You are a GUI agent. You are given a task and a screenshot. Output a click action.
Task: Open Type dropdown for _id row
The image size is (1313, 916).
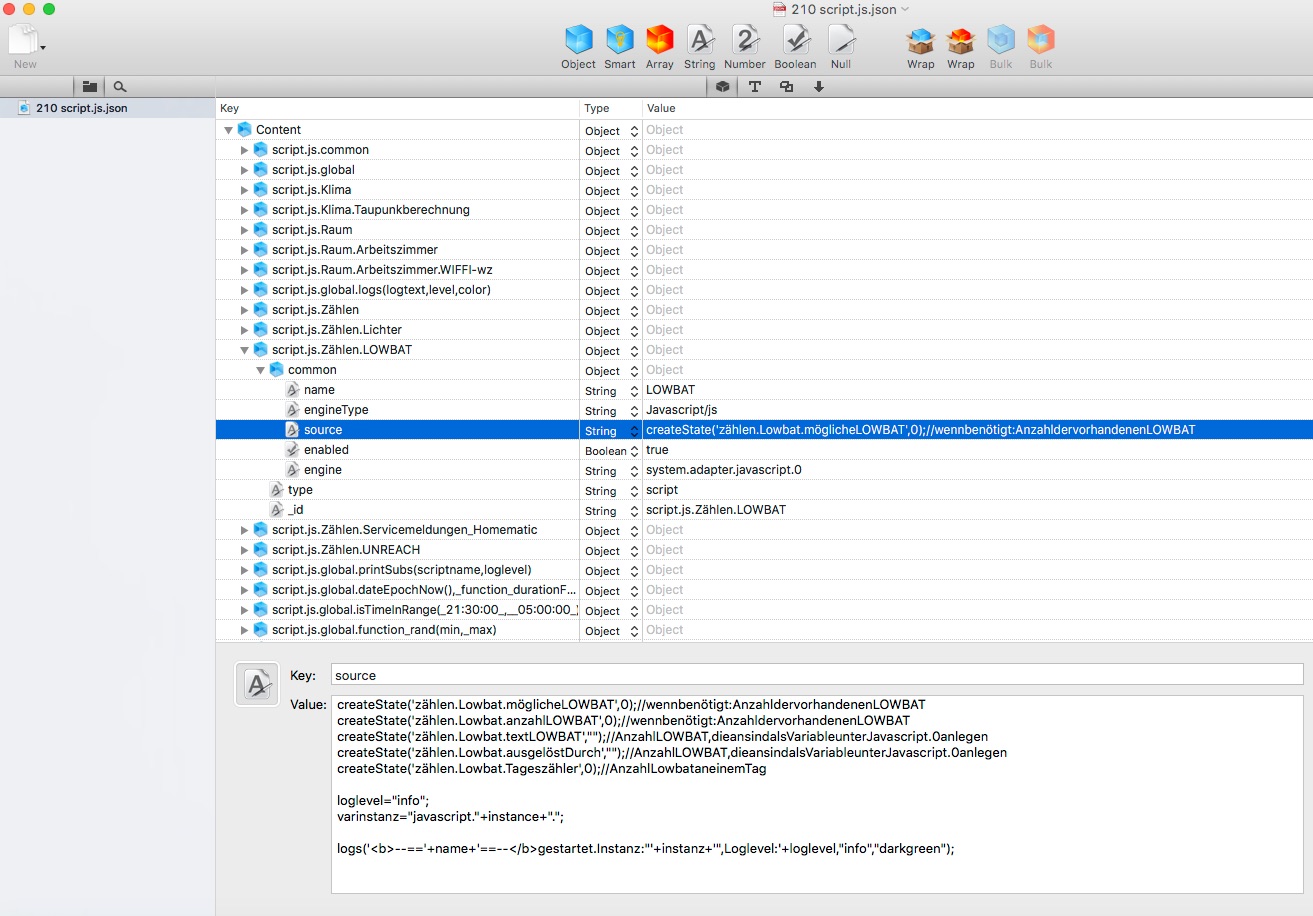pyautogui.click(x=633, y=511)
